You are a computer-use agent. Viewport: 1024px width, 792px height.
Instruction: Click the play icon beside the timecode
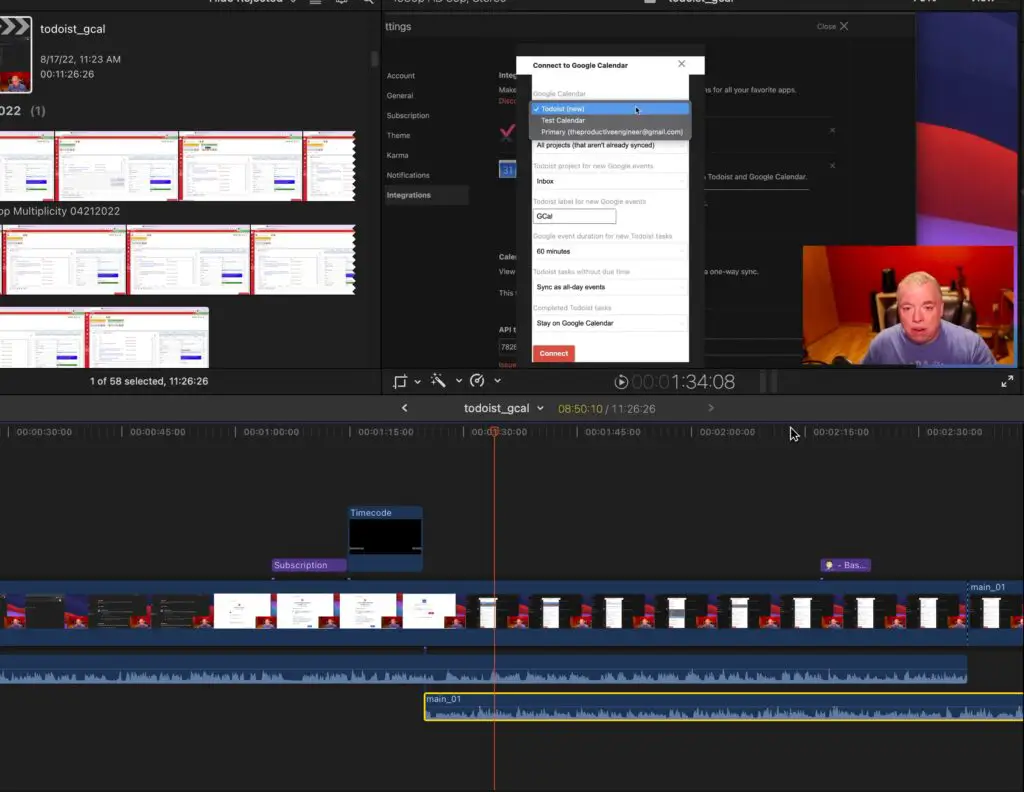click(x=621, y=382)
